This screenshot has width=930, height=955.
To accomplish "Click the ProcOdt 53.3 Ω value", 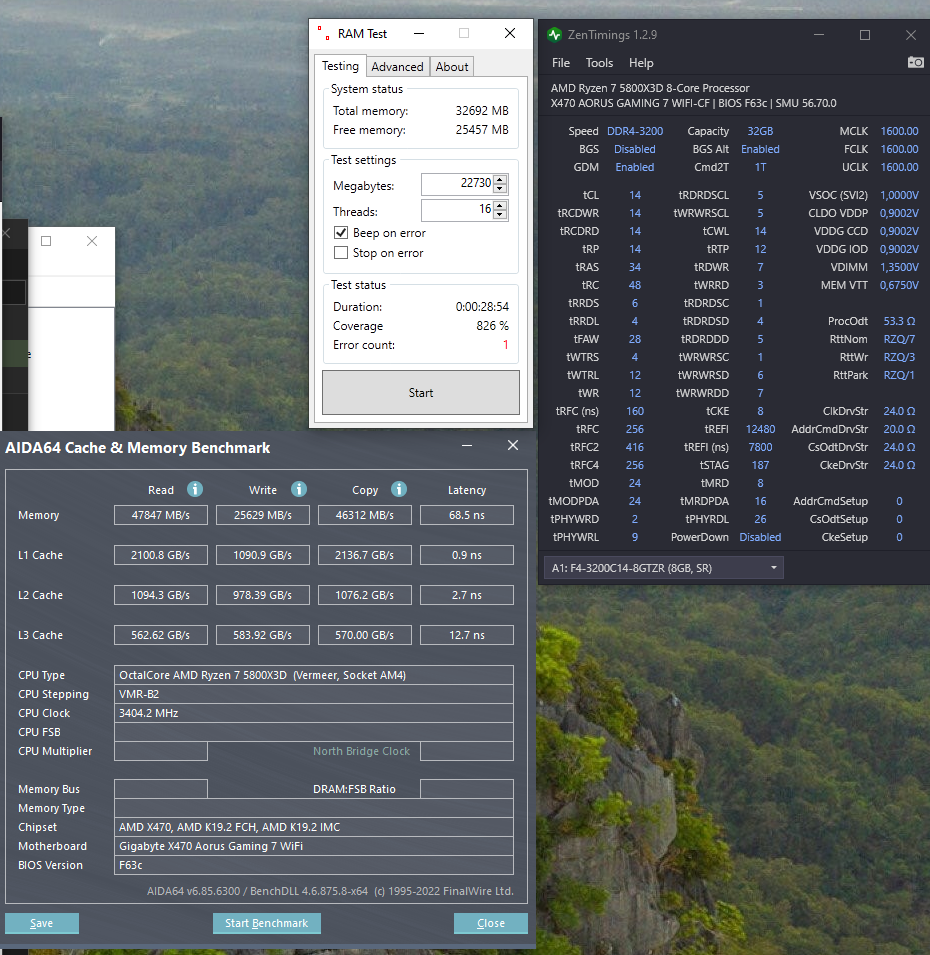I will pos(899,321).
